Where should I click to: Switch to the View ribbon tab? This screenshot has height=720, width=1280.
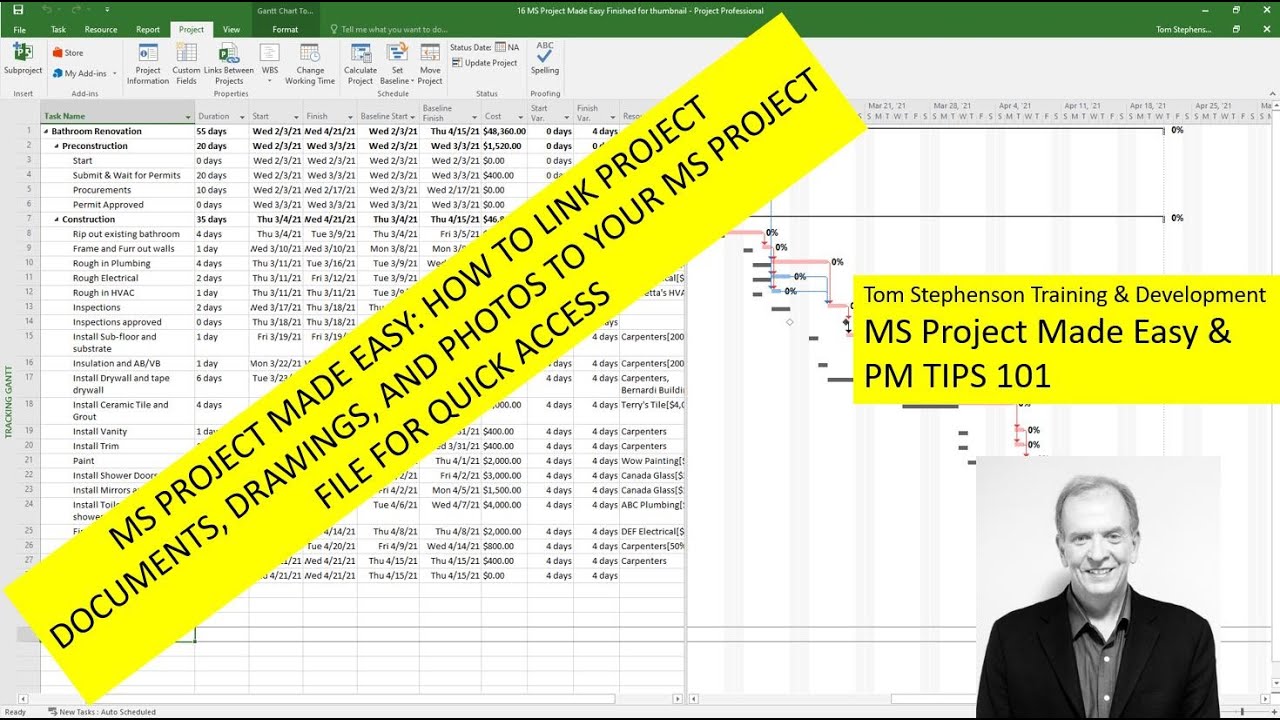tap(231, 29)
